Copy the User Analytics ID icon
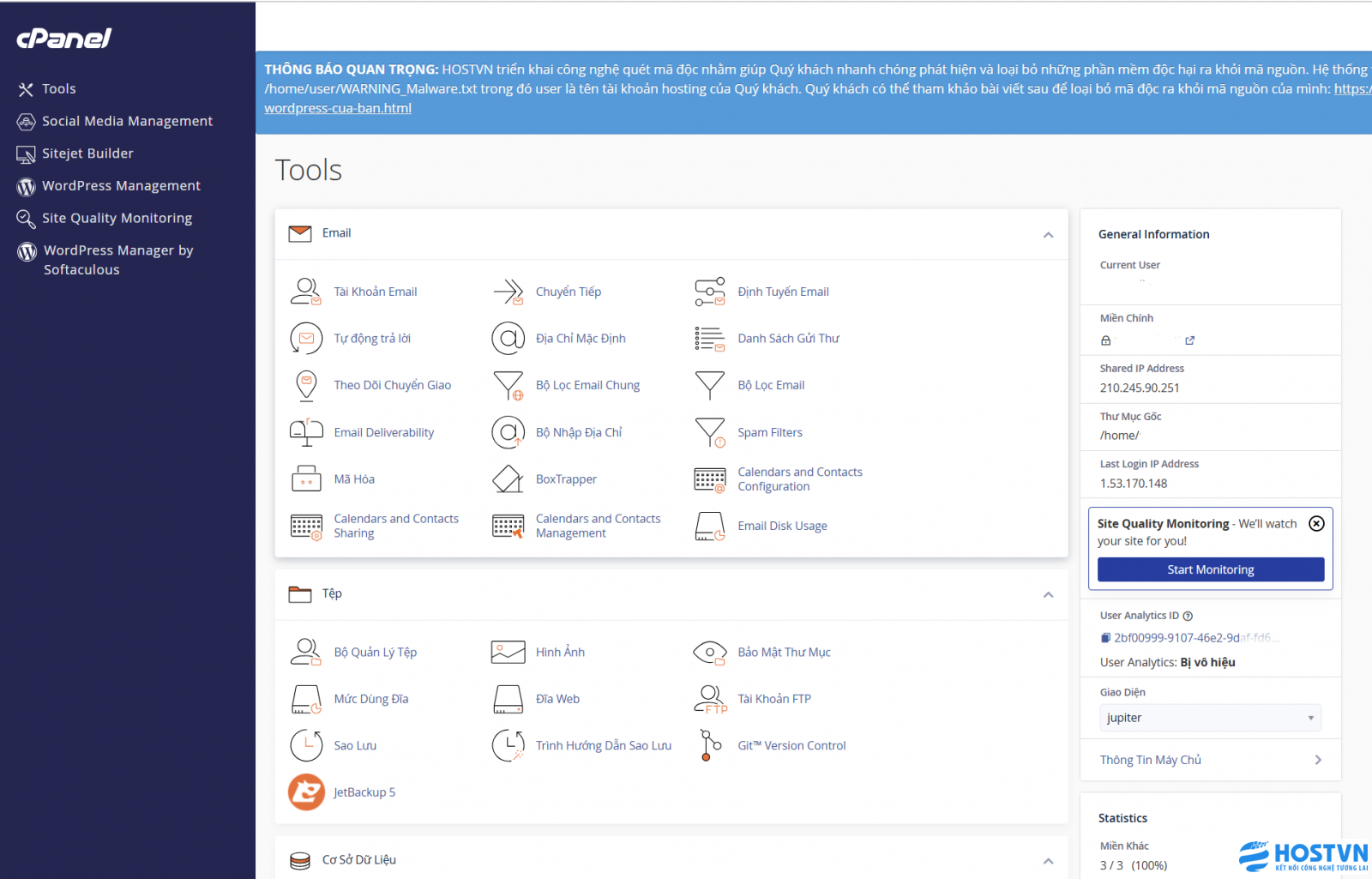Image resolution: width=1372 pixels, height=879 pixels. click(x=1106, y=638)
